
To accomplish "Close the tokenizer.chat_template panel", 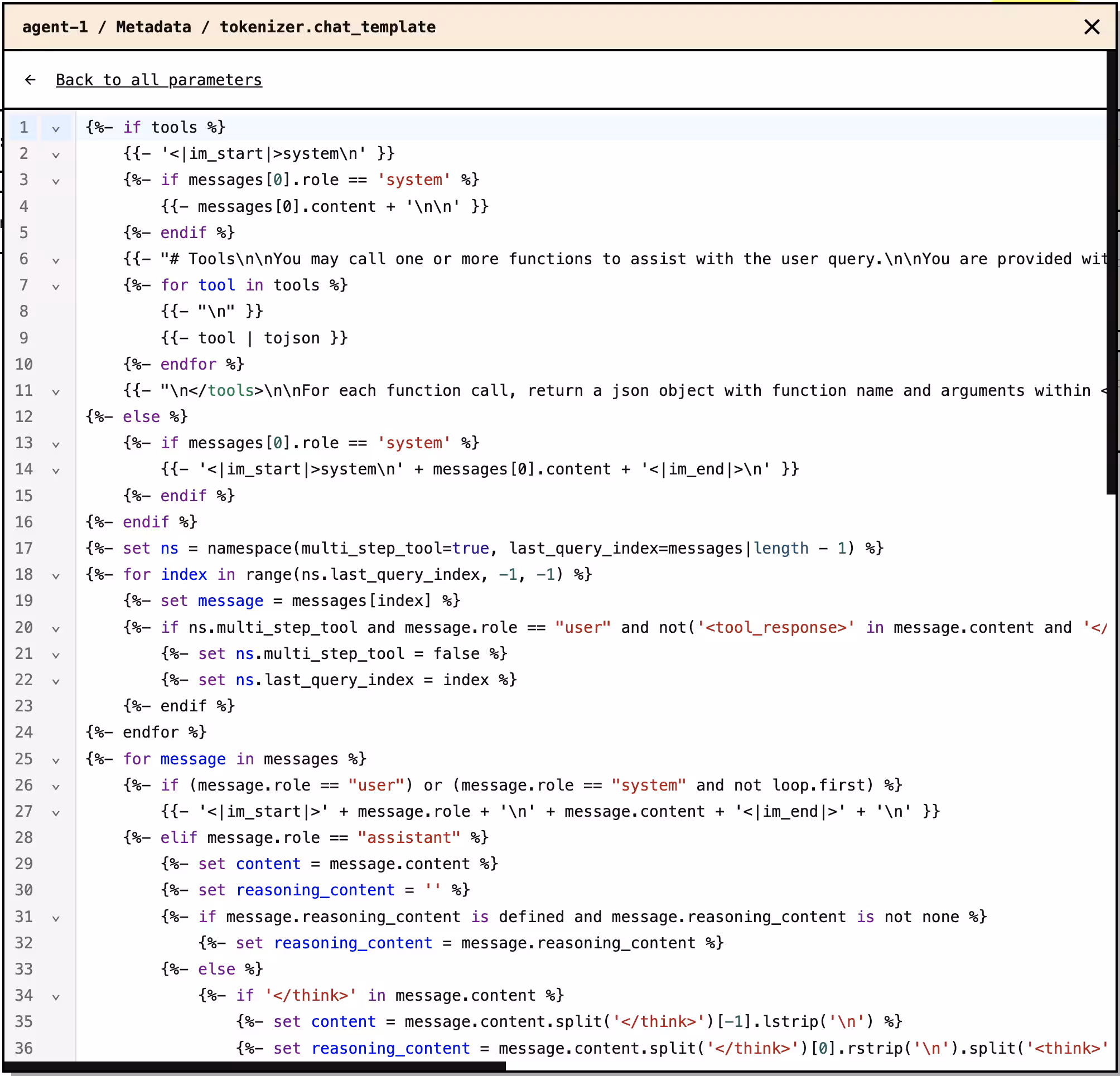I will point(1092,27).
